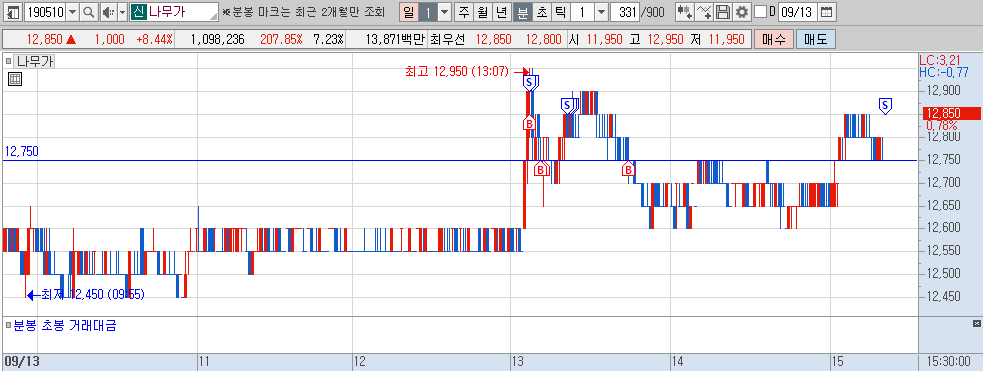The width and height of the screenshot is (983, 371).
Task: Click the current price tag 12,850
Action: click(x=952, y=113)
